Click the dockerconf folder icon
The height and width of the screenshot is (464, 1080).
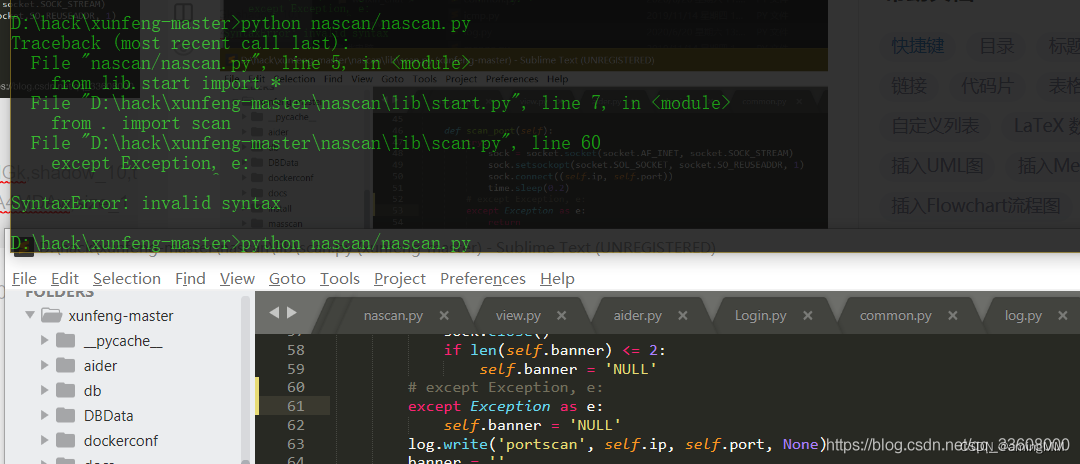65,440
